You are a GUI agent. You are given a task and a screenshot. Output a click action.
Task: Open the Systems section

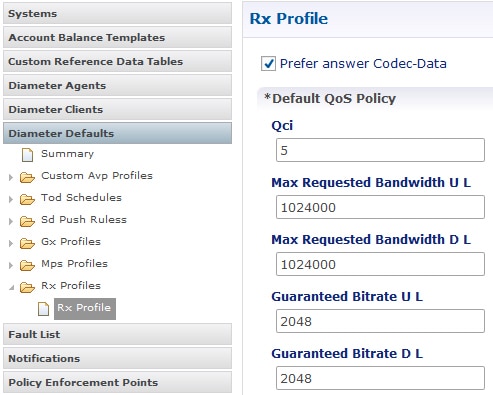coord(117,14)
